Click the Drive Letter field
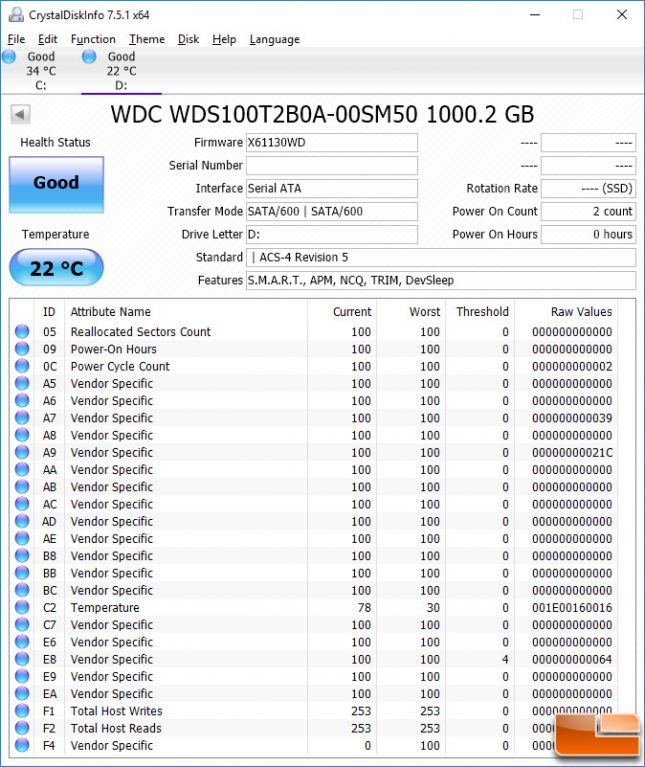This screenshot has height=767, width=645. click(332, 234)
